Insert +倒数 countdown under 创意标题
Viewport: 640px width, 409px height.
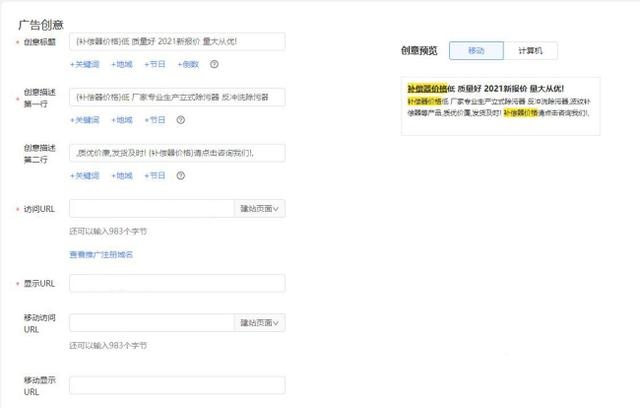click(189, 64)
